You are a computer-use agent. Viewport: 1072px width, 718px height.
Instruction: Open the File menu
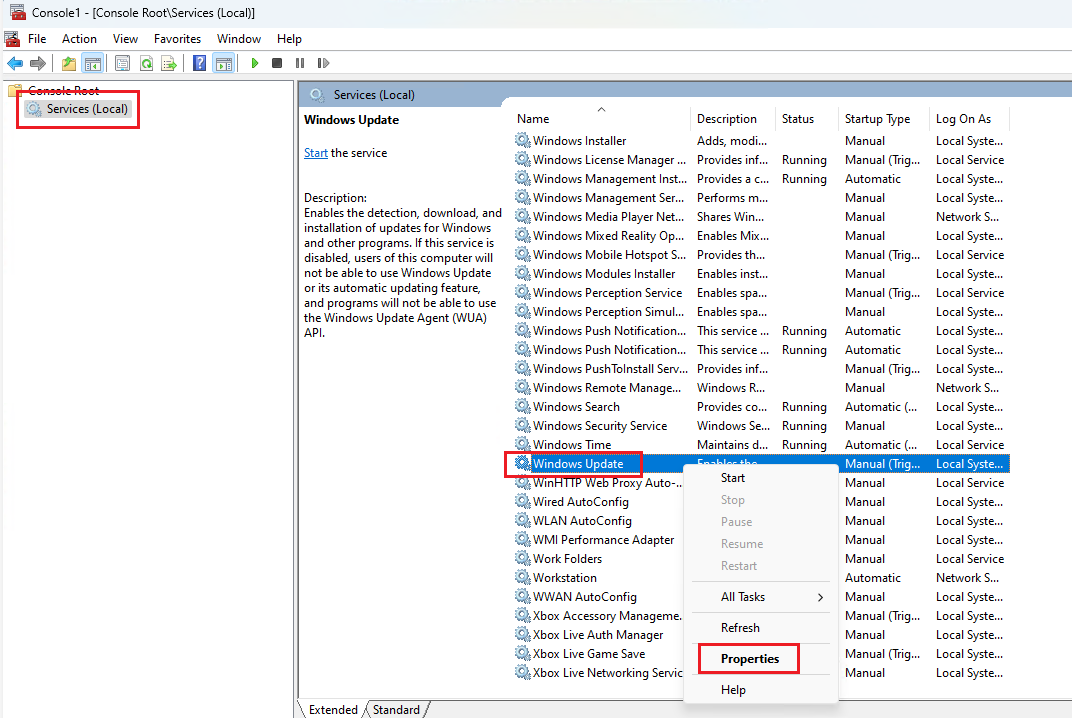37,39
